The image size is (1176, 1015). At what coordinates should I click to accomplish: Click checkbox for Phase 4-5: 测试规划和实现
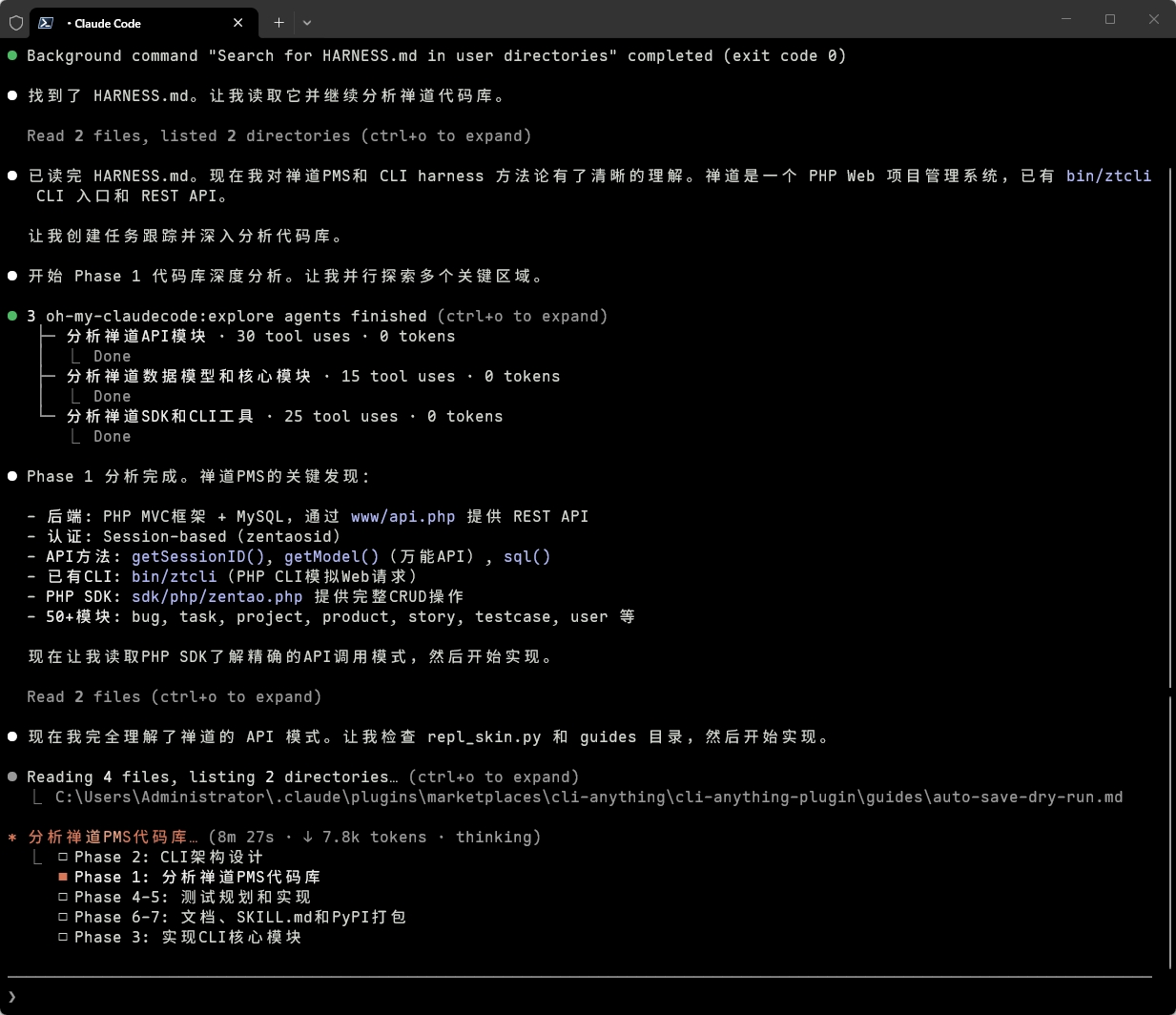coord(63,897)
